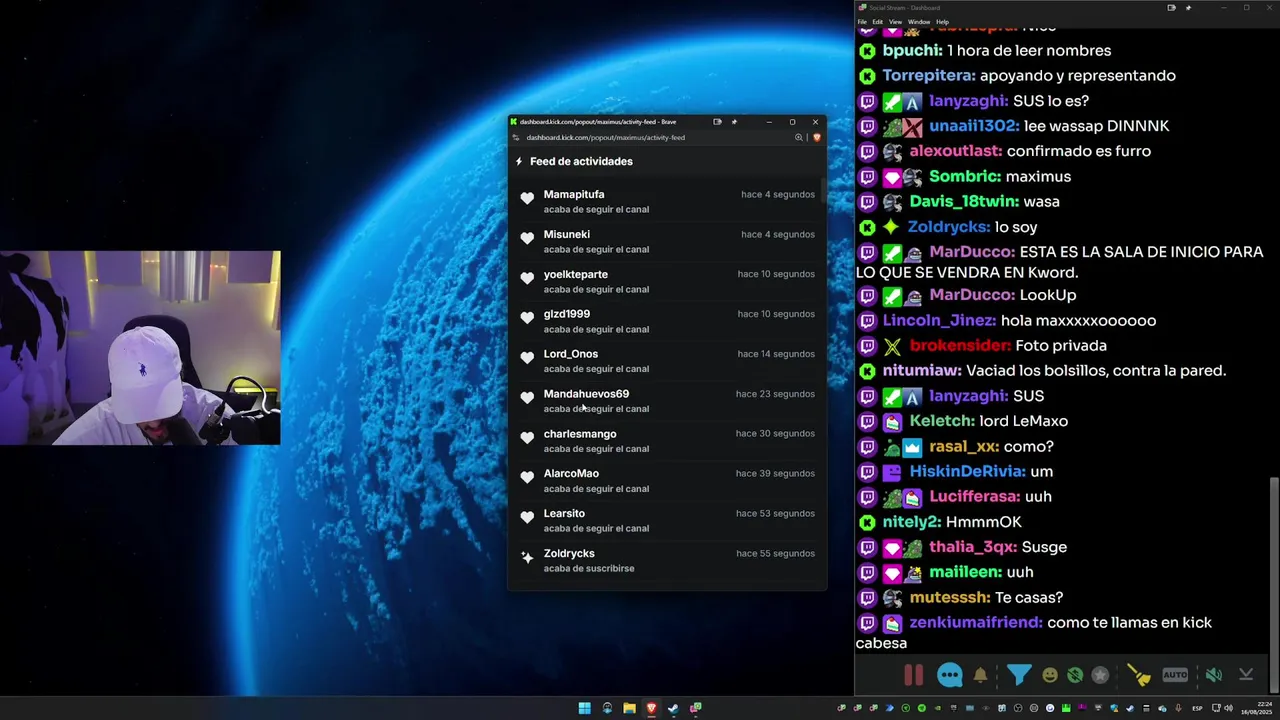This screenshot has height=720, width=1280.
Task: Toggle the green speaker sound icon
Action: (1213, 675)
